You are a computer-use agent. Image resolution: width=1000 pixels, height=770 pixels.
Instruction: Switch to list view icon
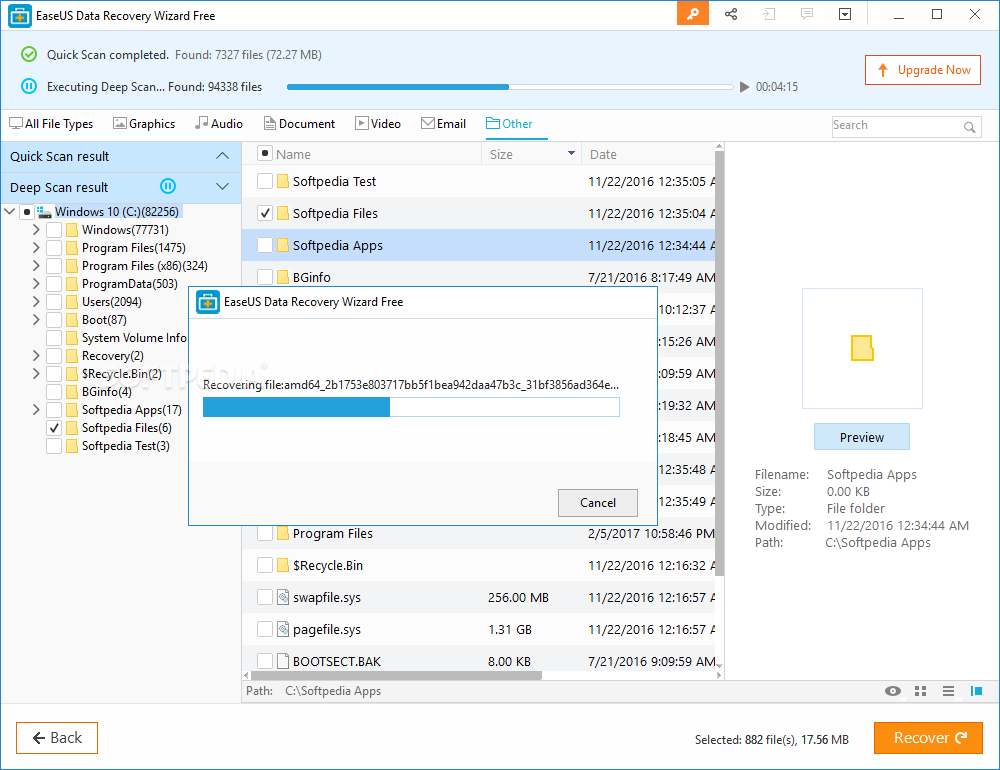tap(948, 691)
